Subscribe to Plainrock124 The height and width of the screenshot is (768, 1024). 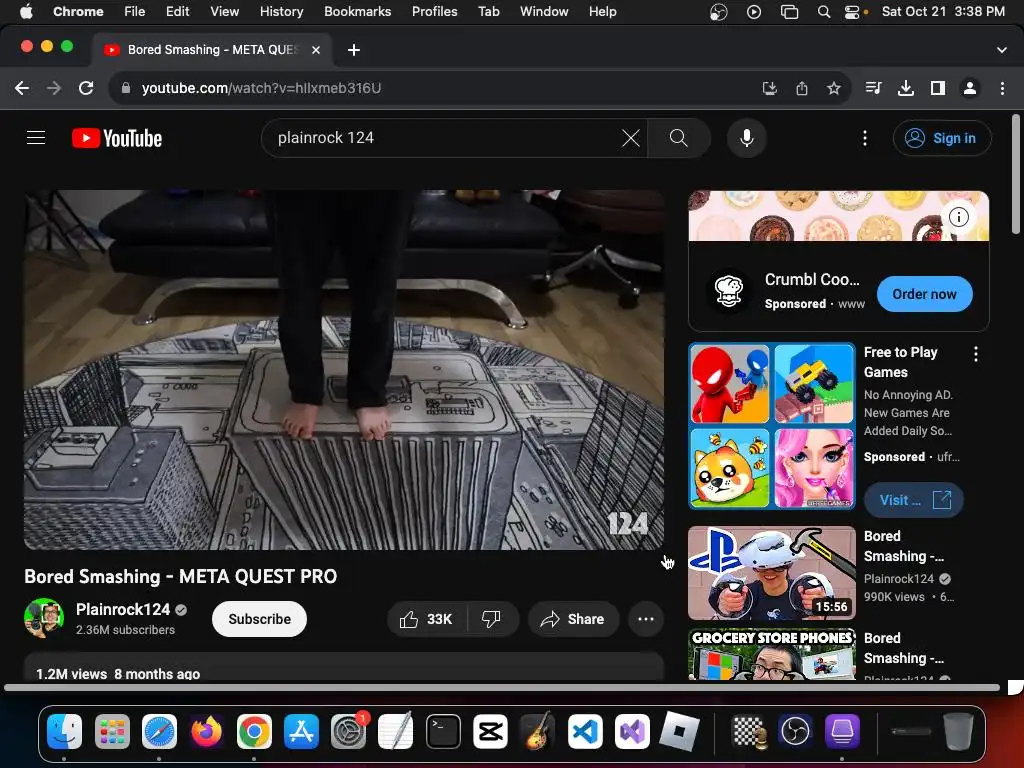259,619
